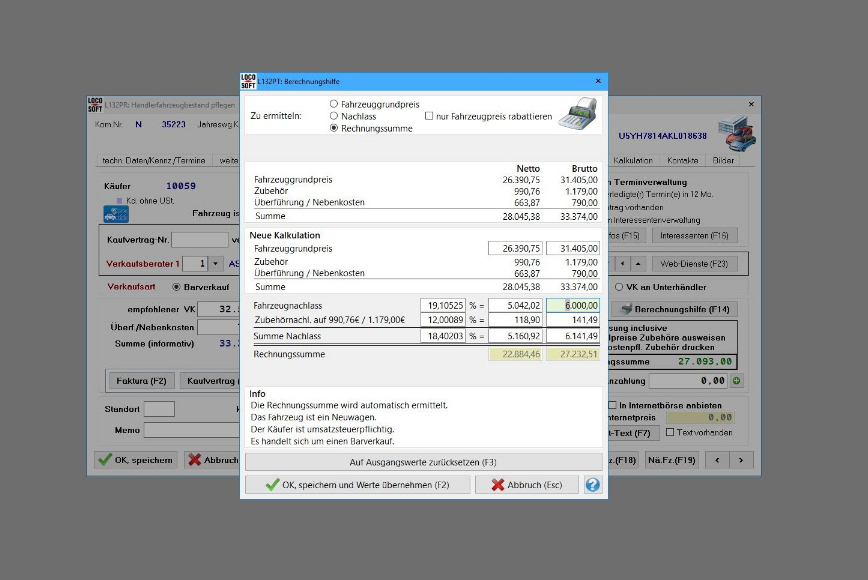Click the green plus icon beside Anzahlung

[737, 381]
